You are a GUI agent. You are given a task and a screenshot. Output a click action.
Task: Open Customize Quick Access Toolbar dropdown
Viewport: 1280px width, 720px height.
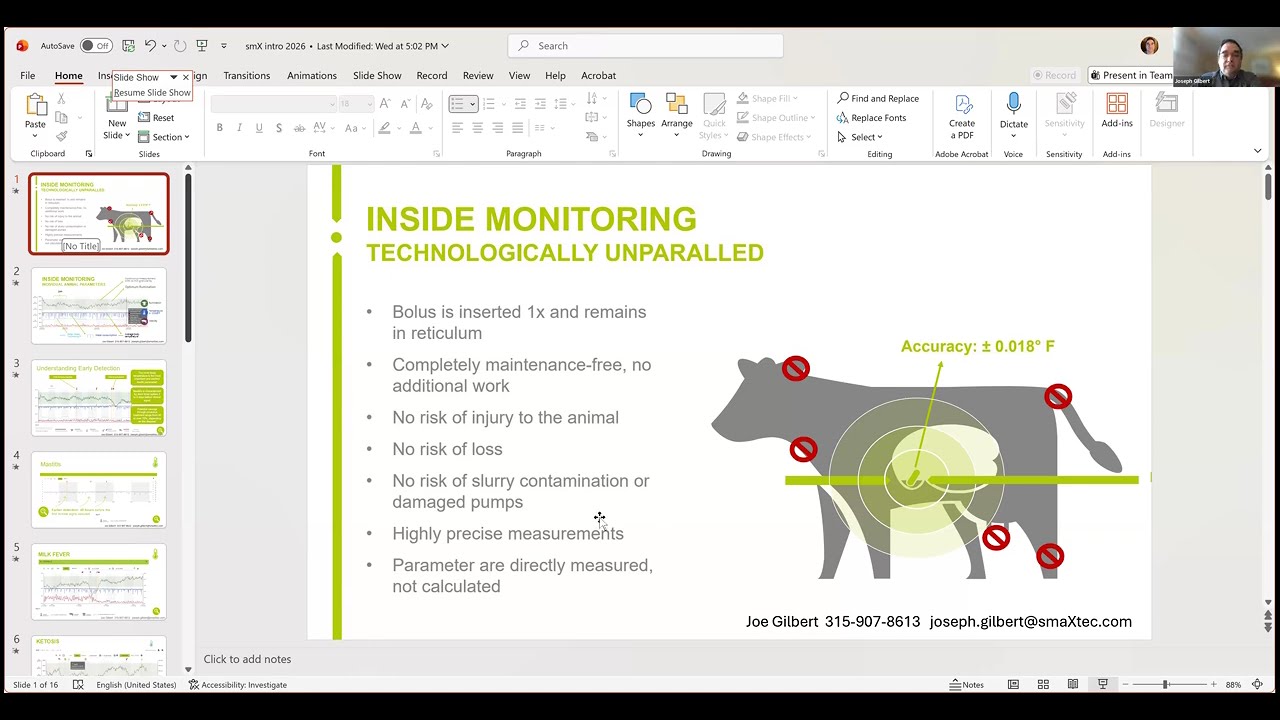223,46
